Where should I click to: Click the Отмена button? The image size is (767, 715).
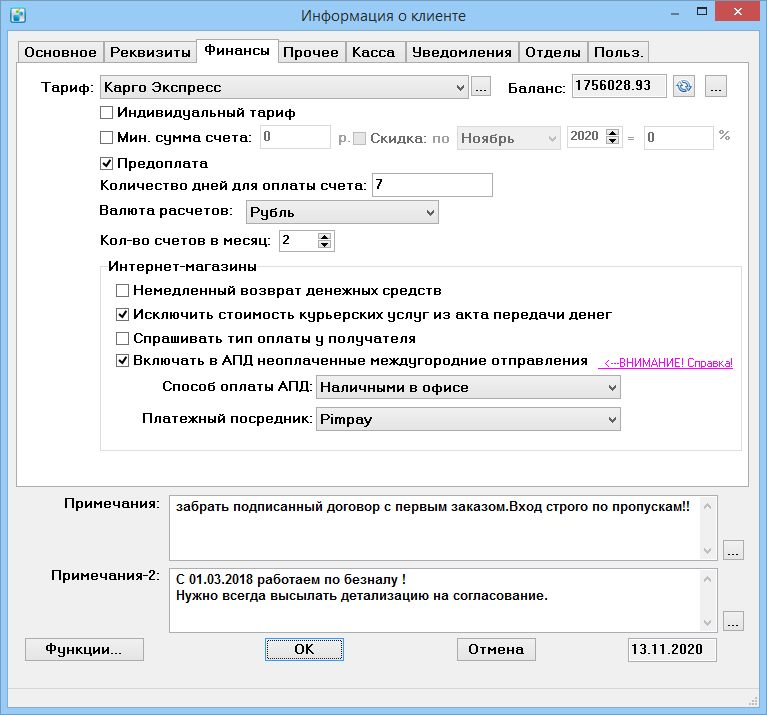point(496,649)
